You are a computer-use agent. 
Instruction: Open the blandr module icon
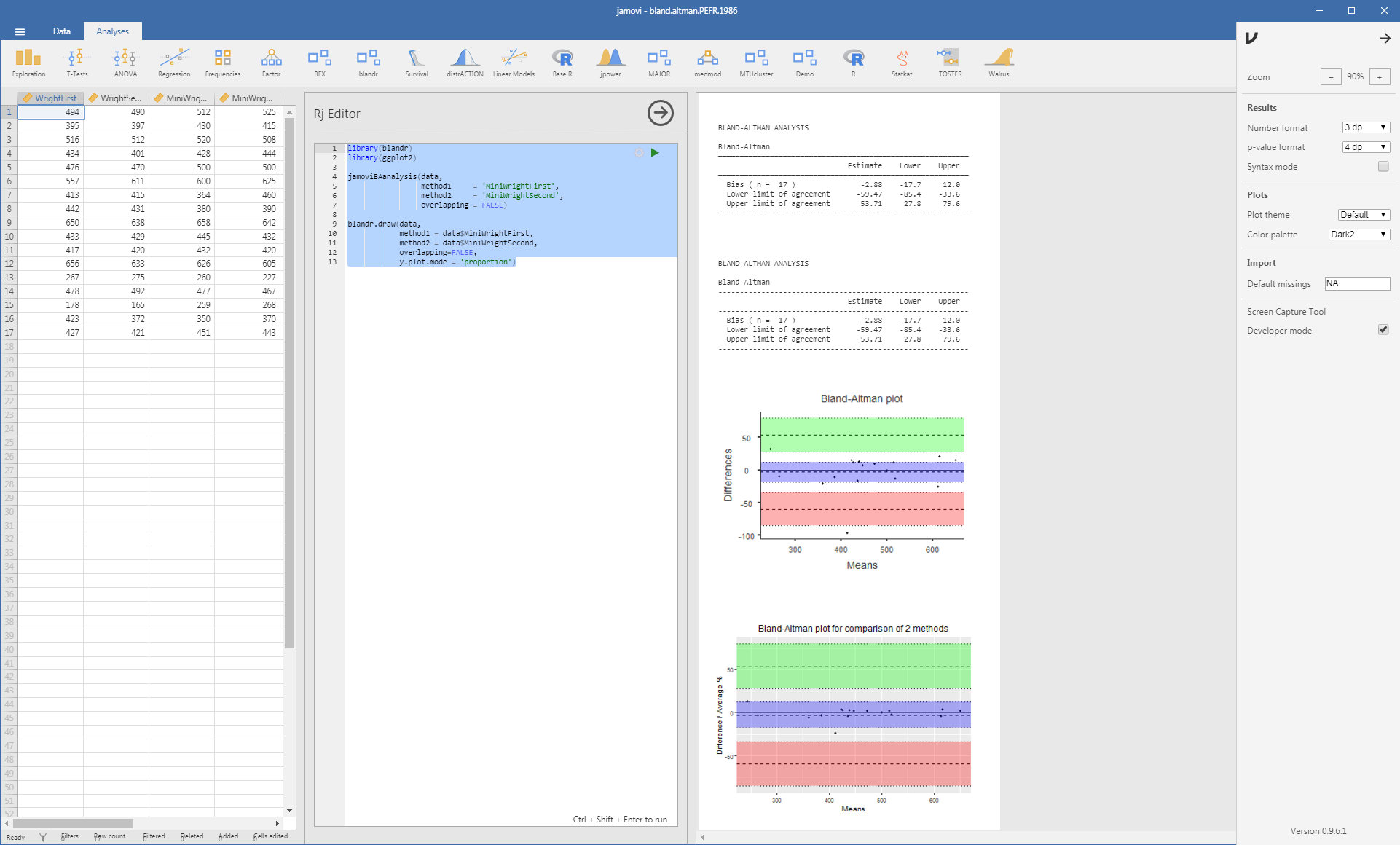click(x=368, y=61)
